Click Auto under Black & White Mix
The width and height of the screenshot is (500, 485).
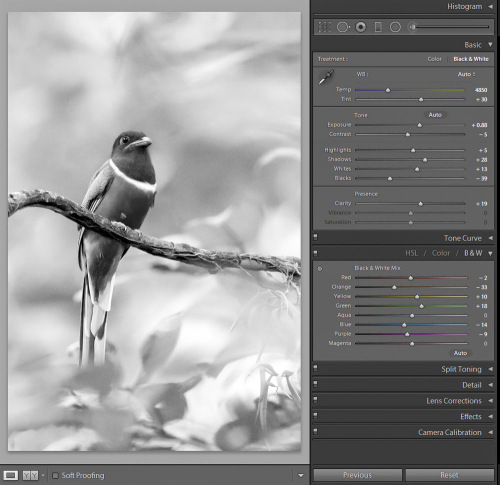[460, 353]
